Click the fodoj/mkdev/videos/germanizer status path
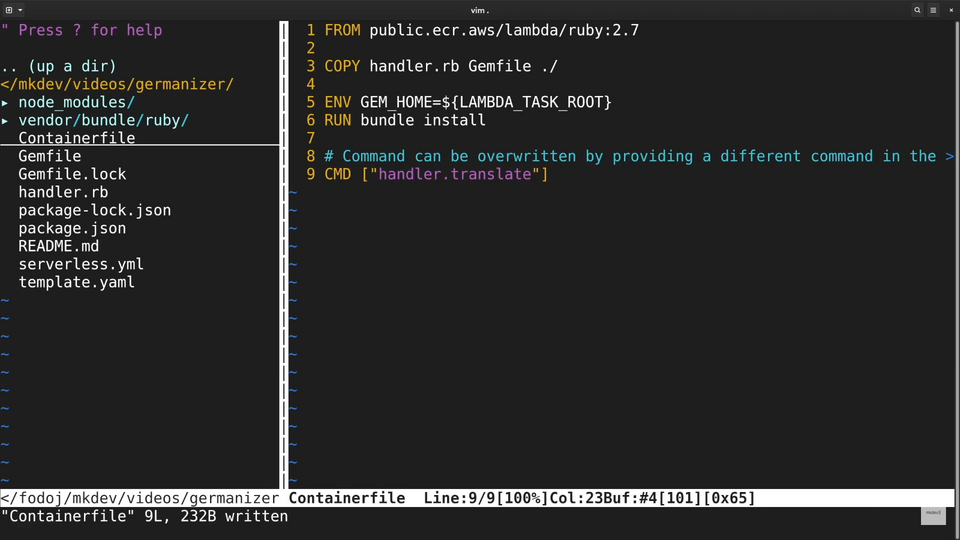Screen dimensions: 960x540 click(140, 498)
